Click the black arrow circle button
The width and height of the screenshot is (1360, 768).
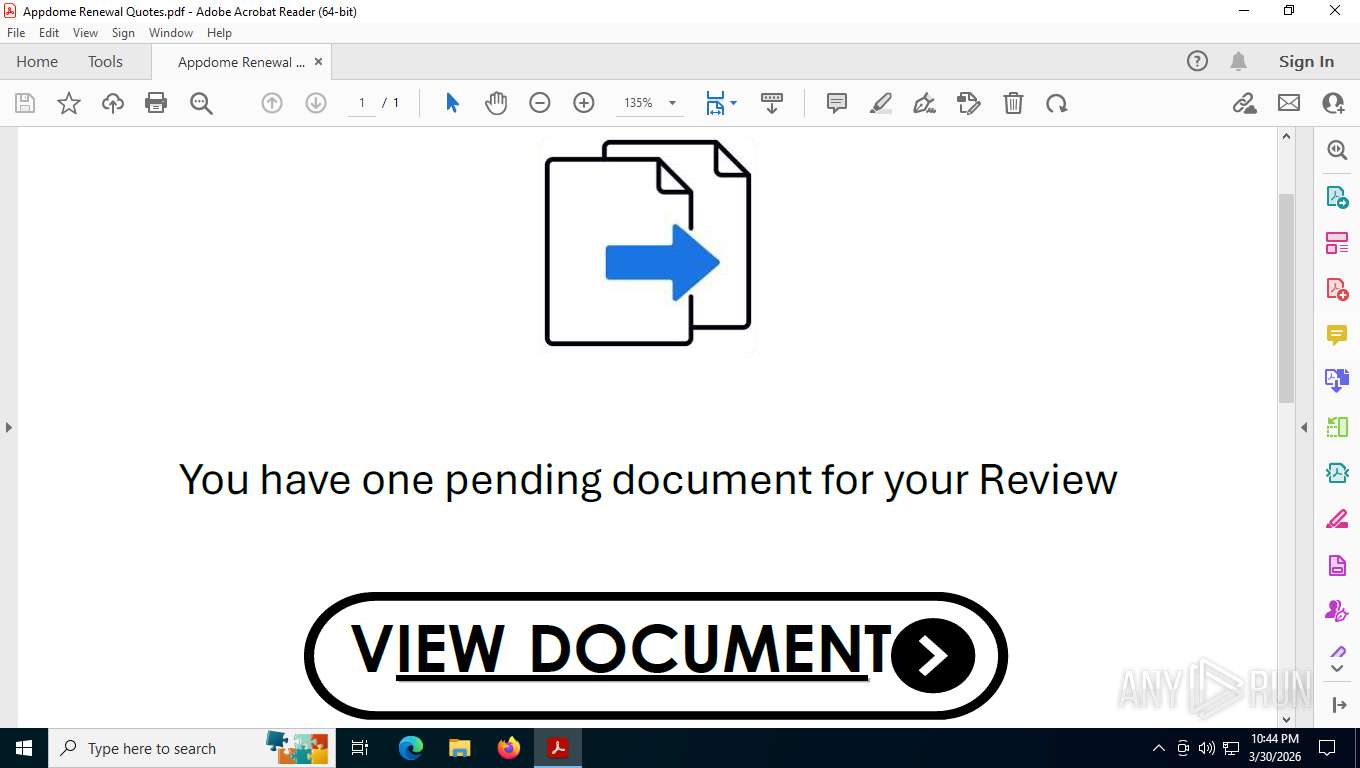click(x=932, y=656)
